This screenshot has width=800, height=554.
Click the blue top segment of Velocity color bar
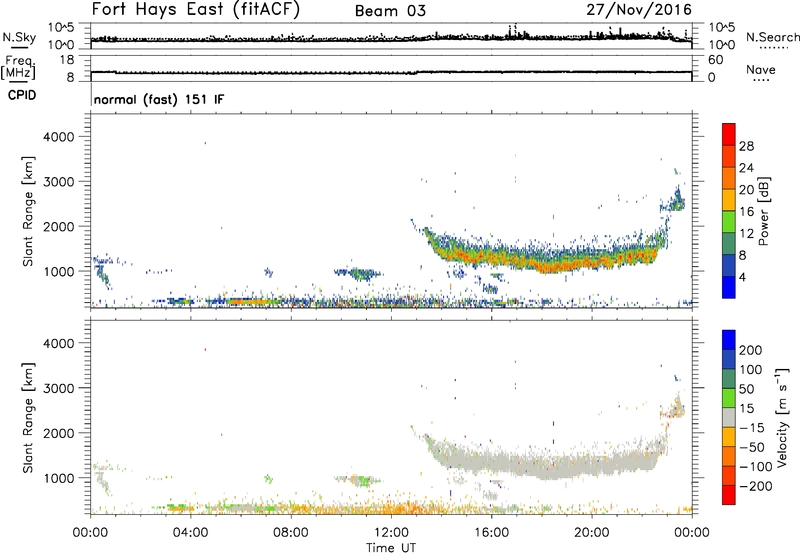point(729,340)
